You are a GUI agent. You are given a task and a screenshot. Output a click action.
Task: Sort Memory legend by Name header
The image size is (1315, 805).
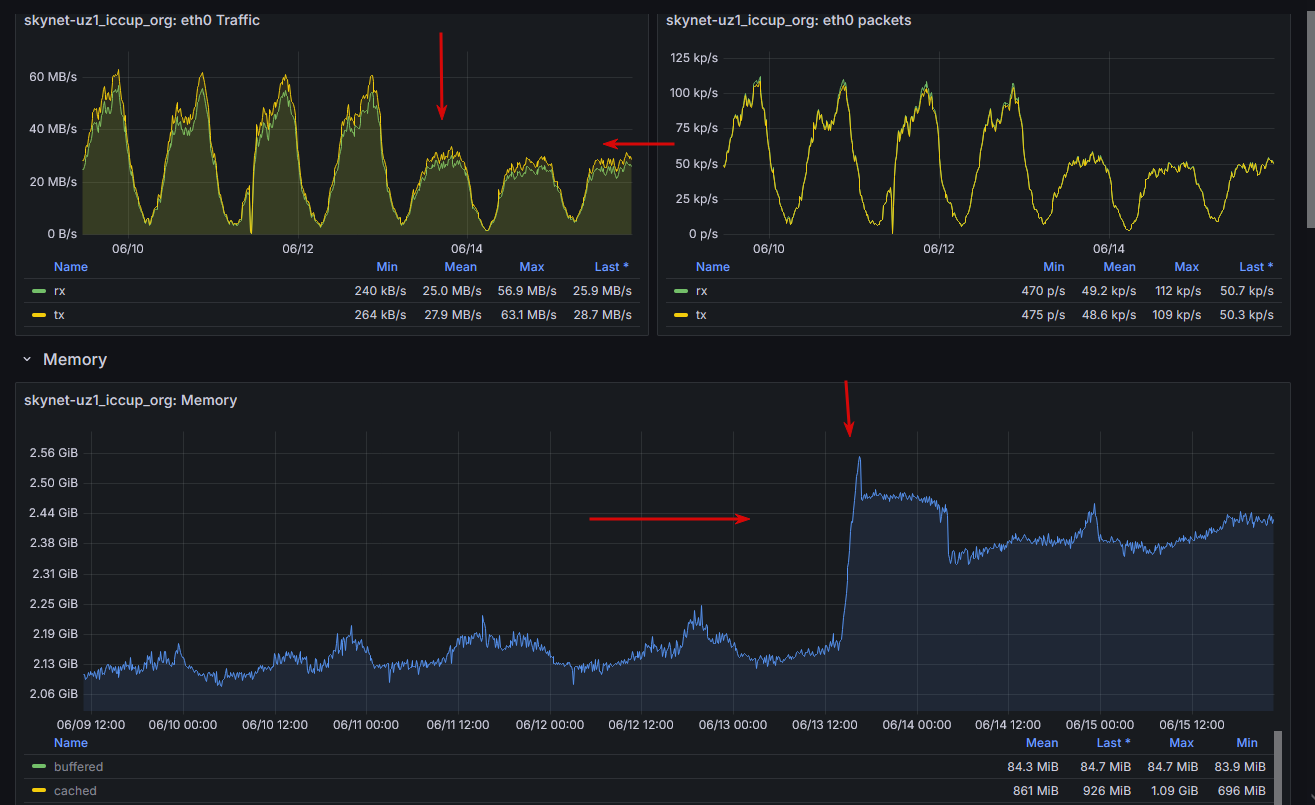(x=71, y=743)
